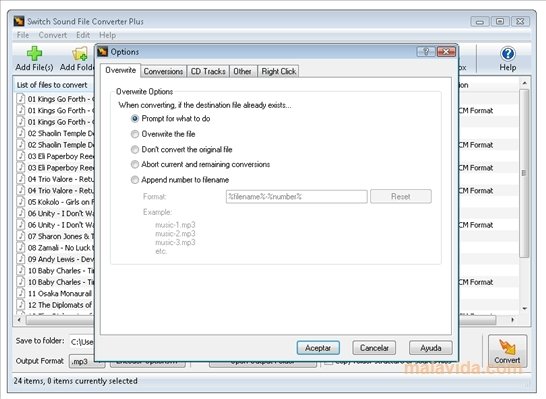The width and height of the screenshot is (546, 399).
Task: Select 'Overwrite the file' radio option
Action: (134, 134)
